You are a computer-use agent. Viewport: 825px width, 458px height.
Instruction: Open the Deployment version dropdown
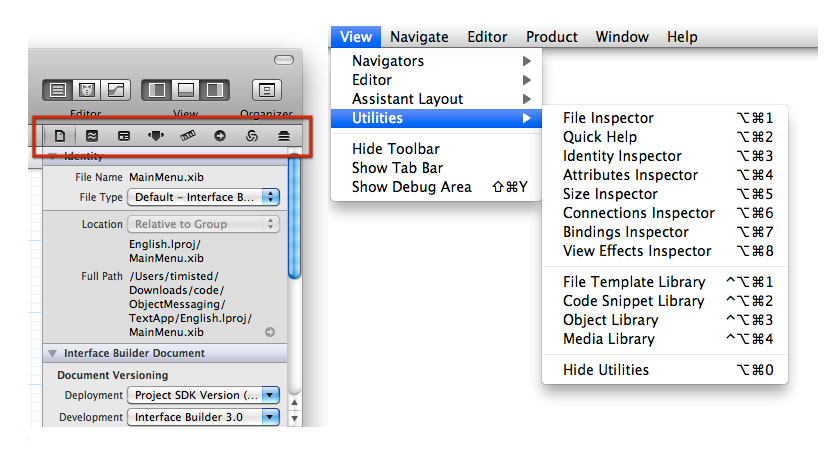coord(204,395)
